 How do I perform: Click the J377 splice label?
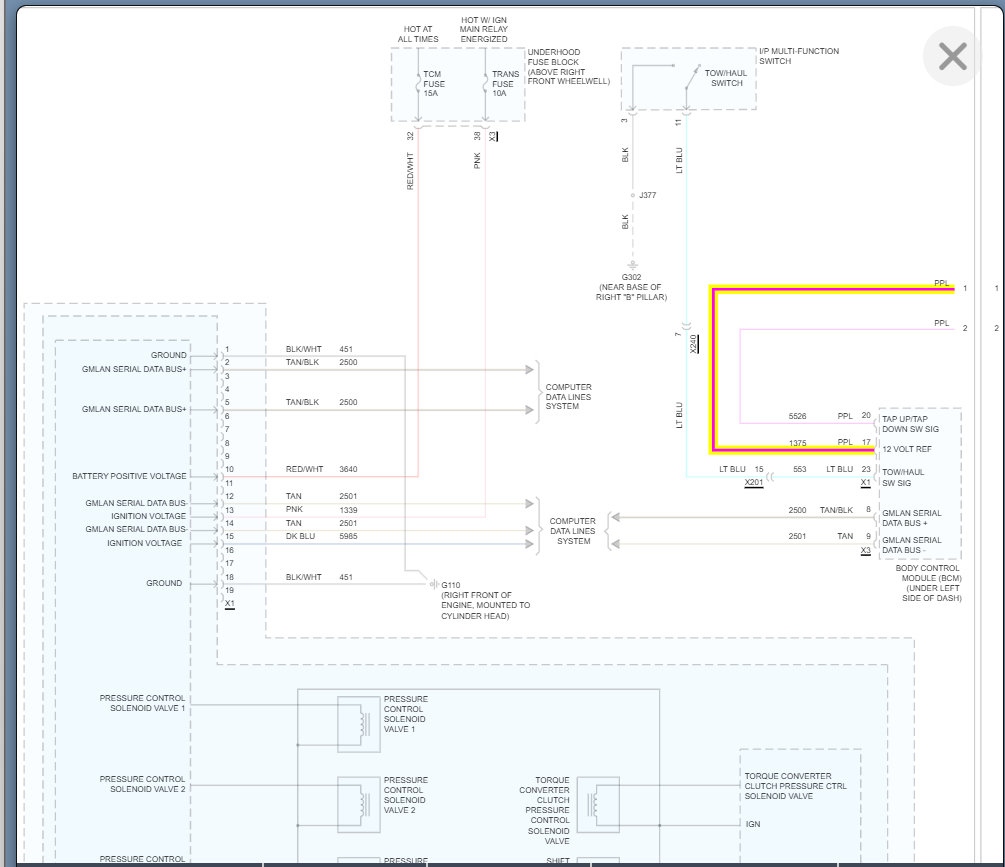[x=647, y=195]
